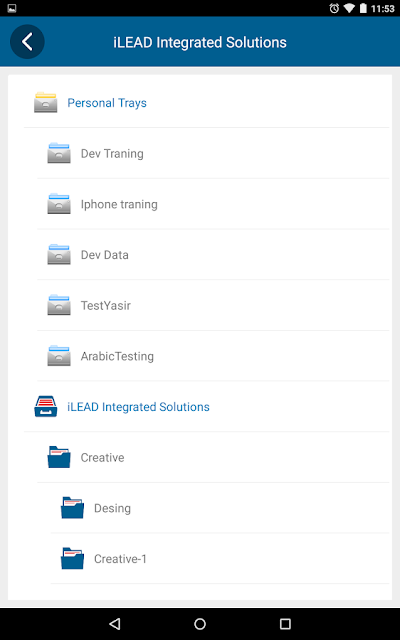Click the Creative folder icon
This screenshot has height=640, width=400.
[x=59, y=457]
